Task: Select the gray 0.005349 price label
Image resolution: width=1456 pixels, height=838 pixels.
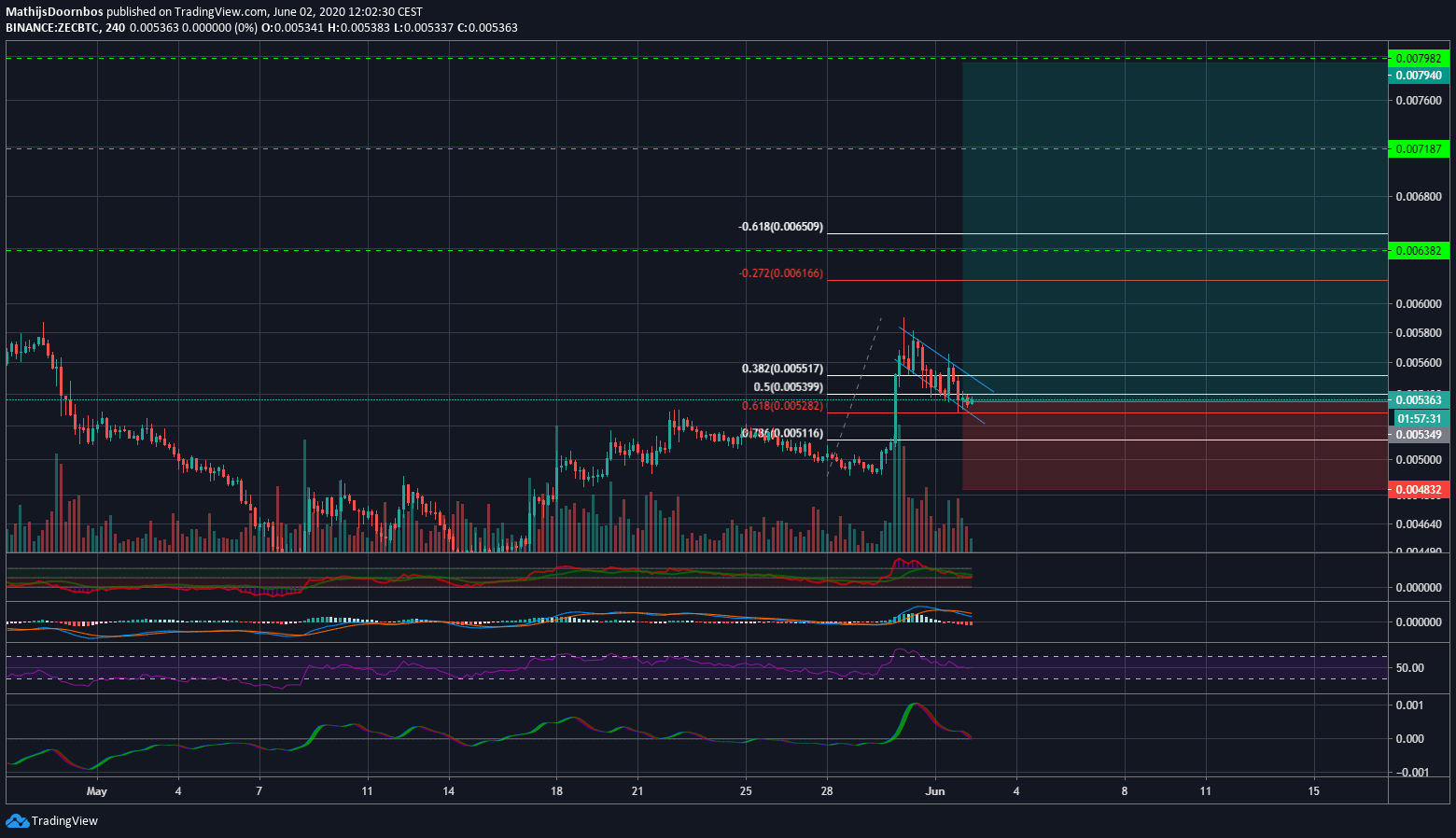Action: [1418, 435]
